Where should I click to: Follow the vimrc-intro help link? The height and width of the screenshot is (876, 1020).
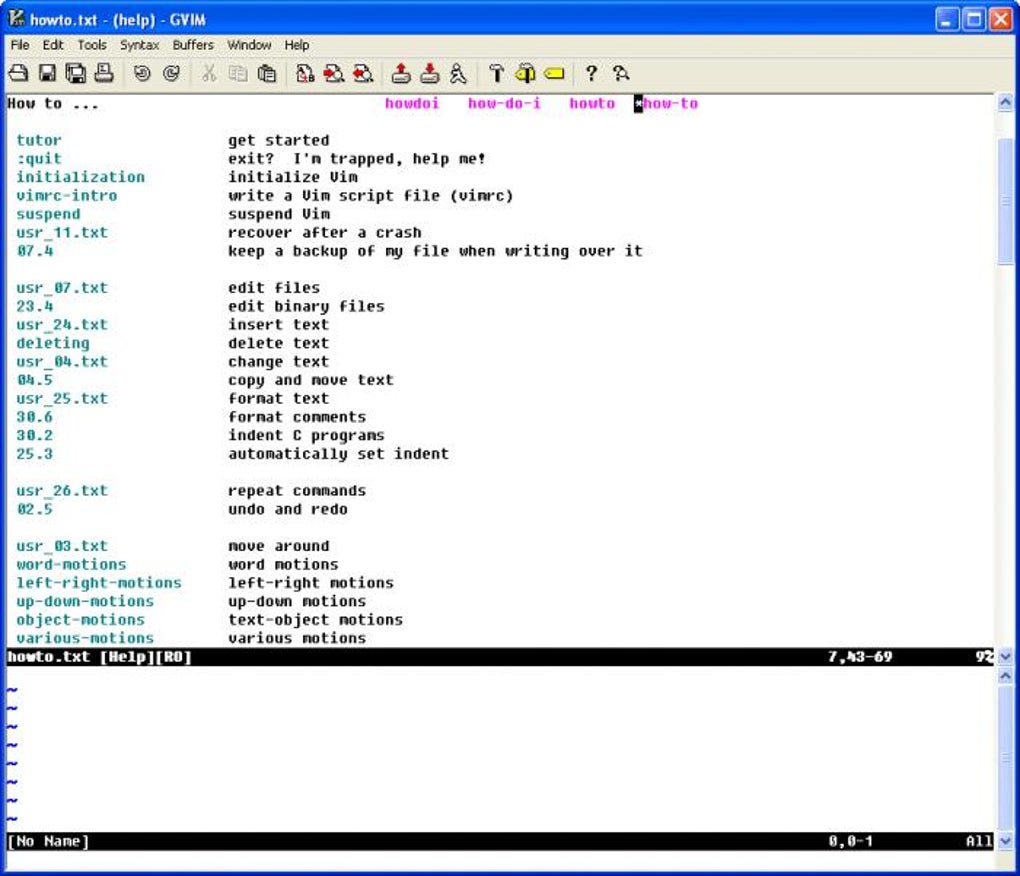pyautogui.click(x=67, y=195)
